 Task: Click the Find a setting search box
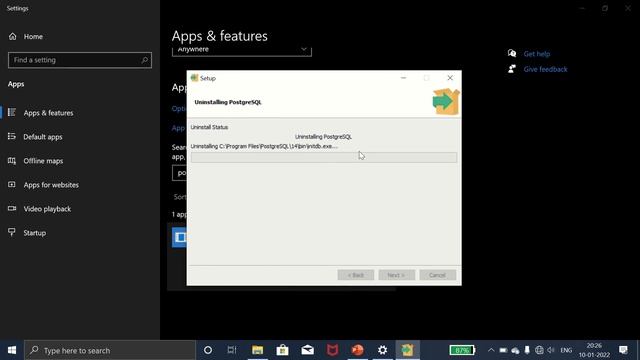(80, 60)
